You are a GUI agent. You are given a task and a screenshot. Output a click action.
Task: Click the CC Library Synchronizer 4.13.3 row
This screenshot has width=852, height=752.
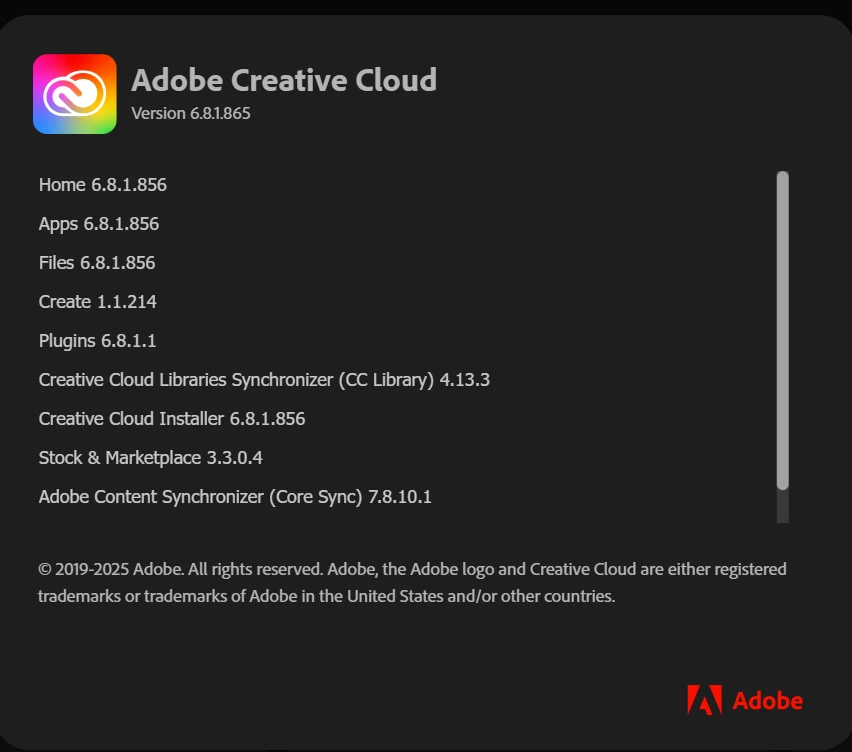coord(264,380)
